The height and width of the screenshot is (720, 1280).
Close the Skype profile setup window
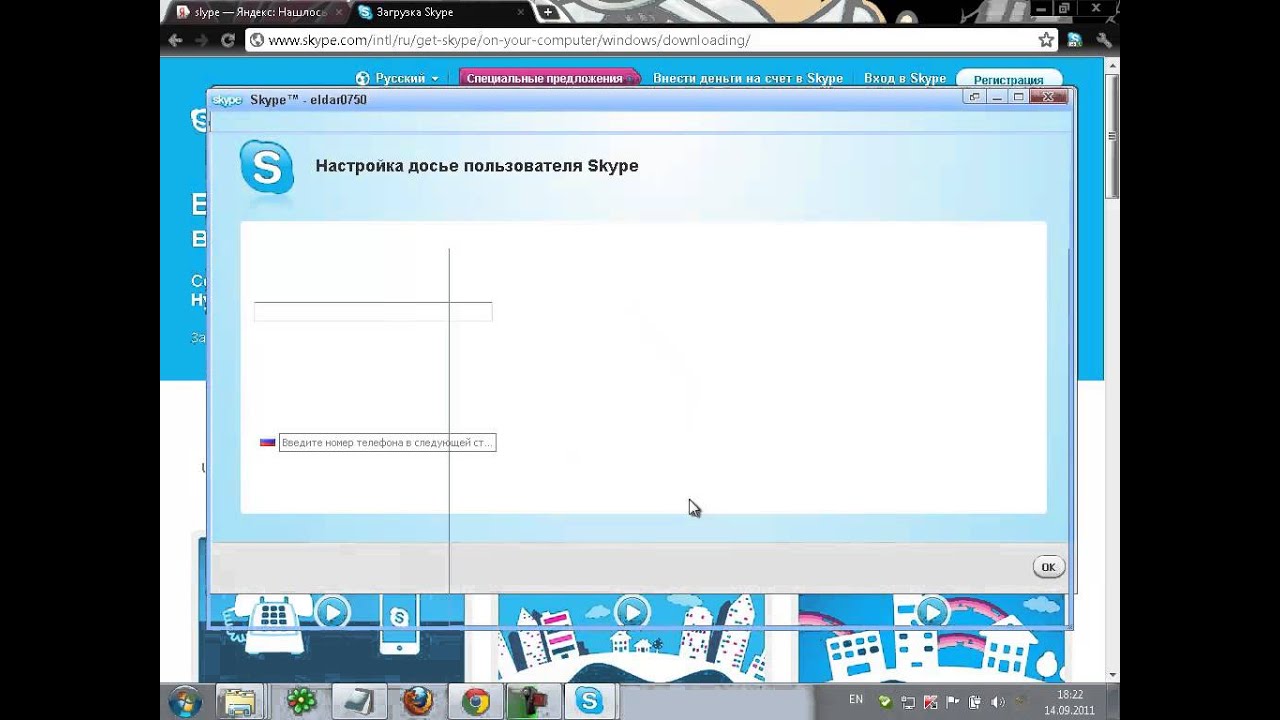1048,97
